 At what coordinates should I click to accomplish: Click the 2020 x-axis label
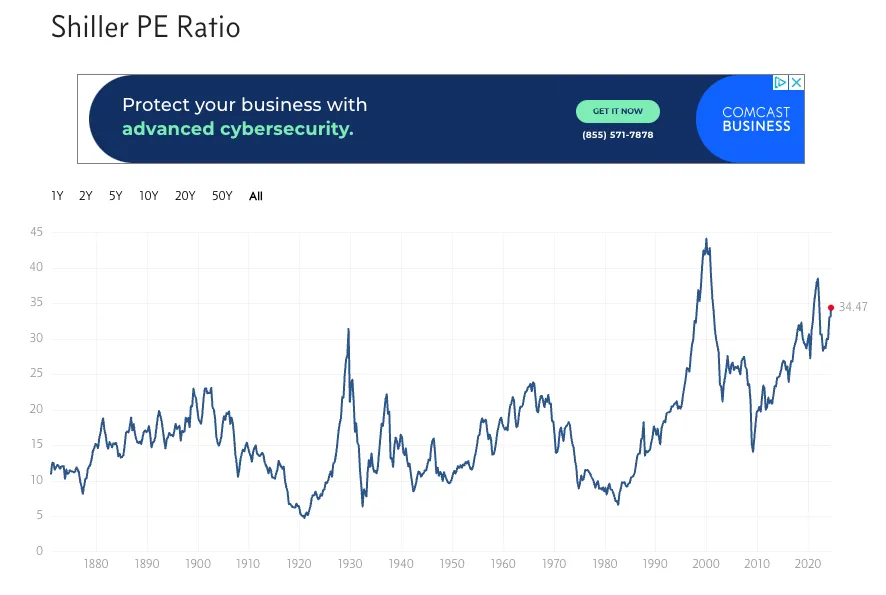[x=807, y=563]
